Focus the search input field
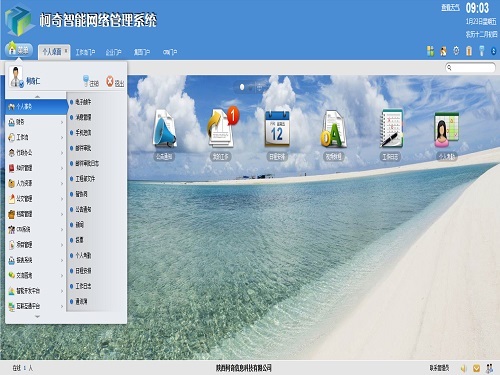 coord(471,68)
